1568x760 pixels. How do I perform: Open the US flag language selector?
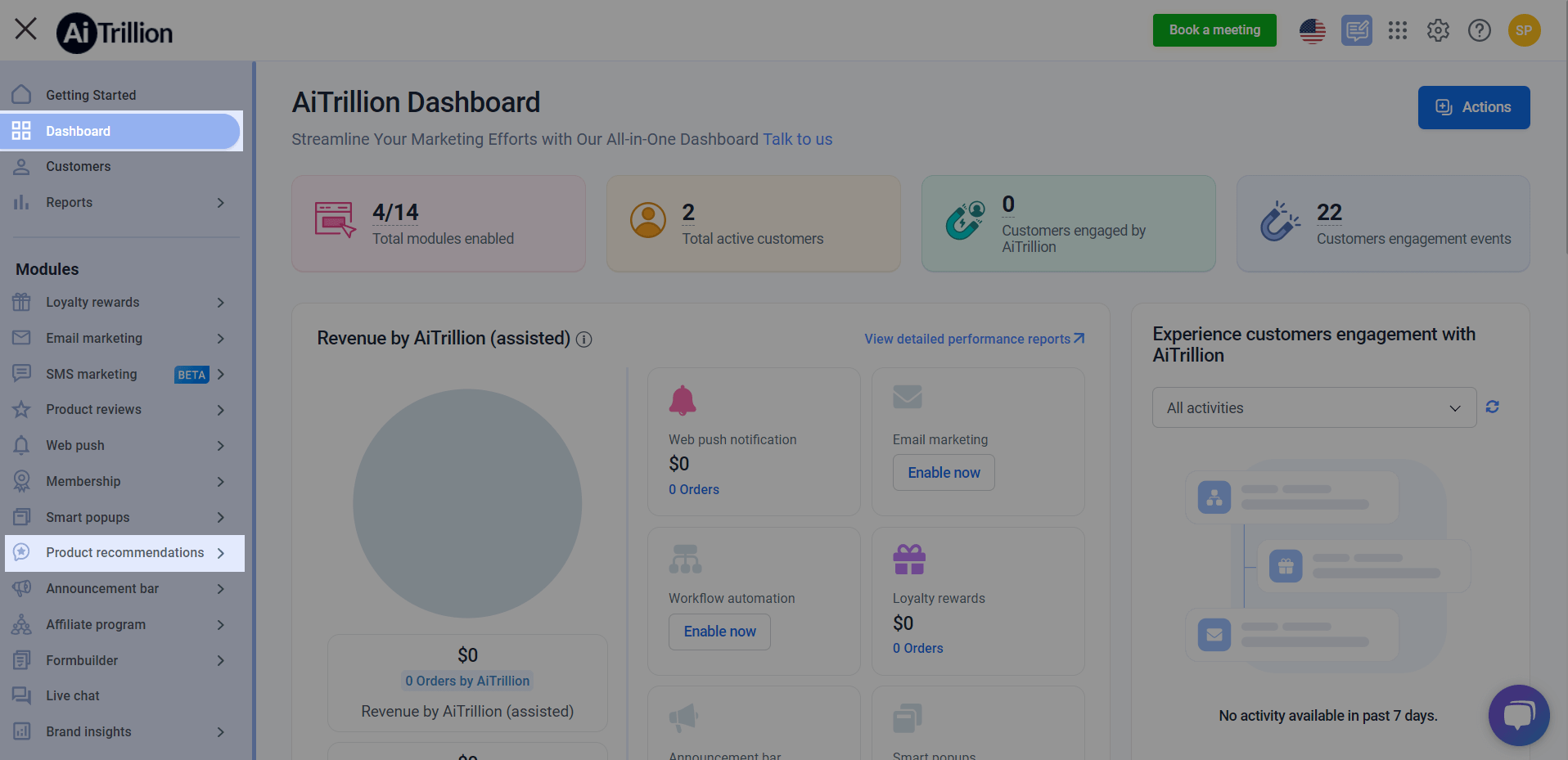pos(1313,31)
